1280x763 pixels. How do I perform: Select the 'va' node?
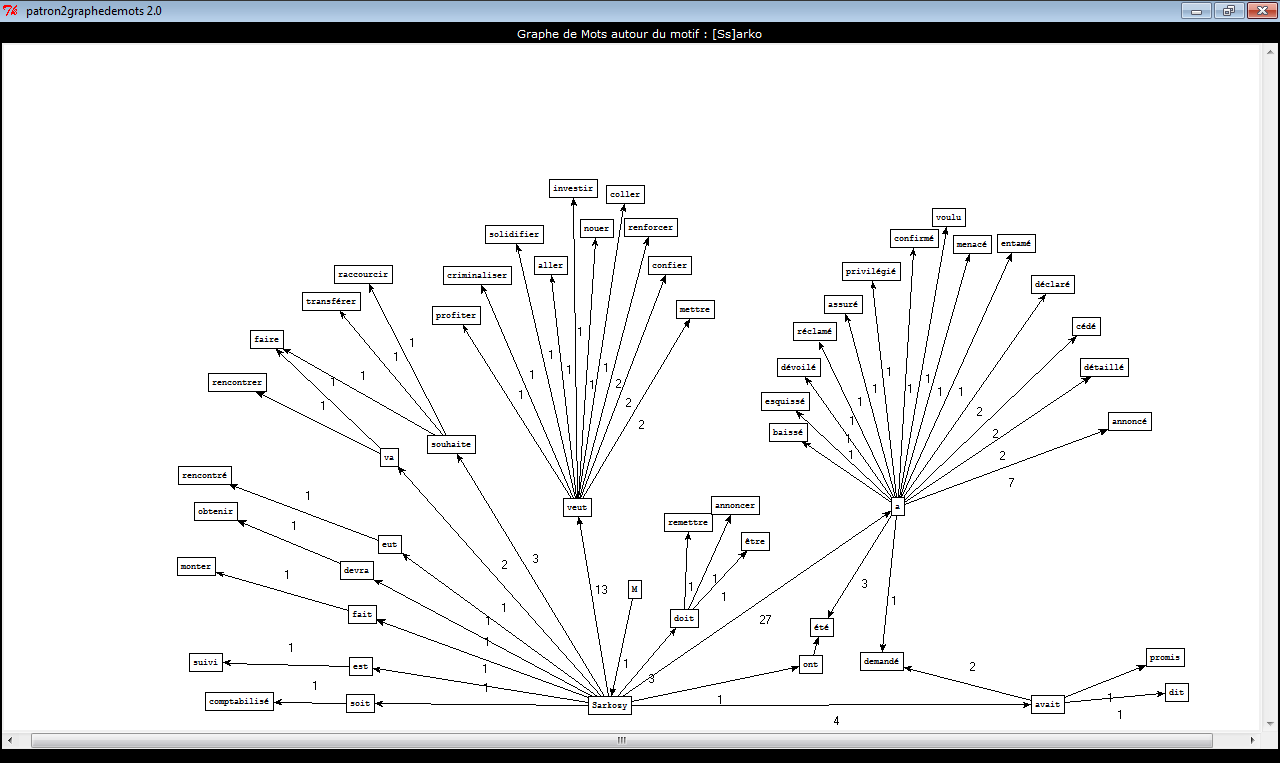point(390,458)
